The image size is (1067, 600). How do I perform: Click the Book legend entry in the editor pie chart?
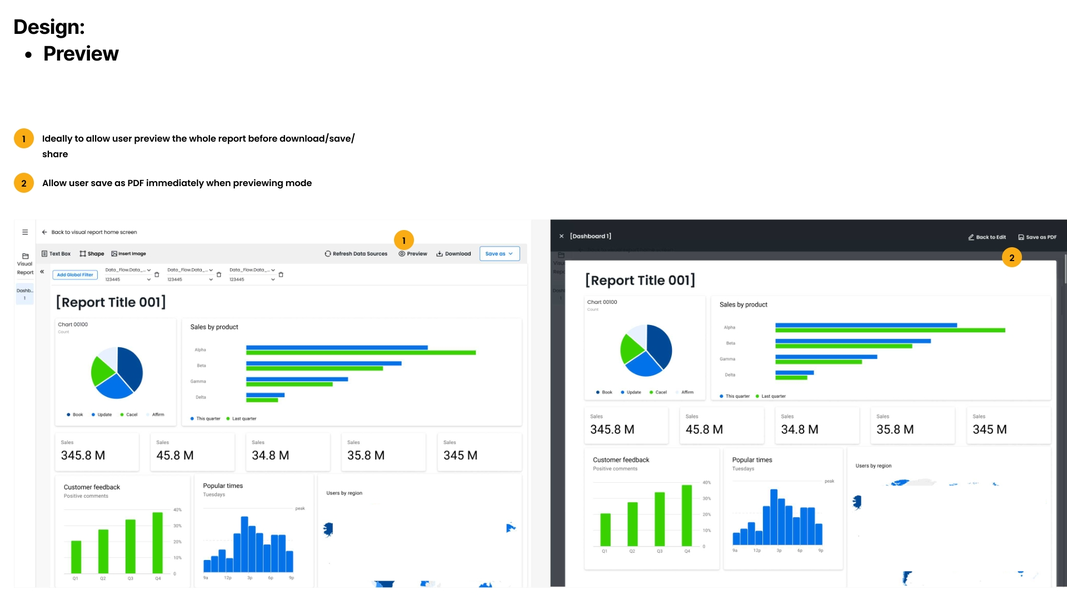point(76,414)
